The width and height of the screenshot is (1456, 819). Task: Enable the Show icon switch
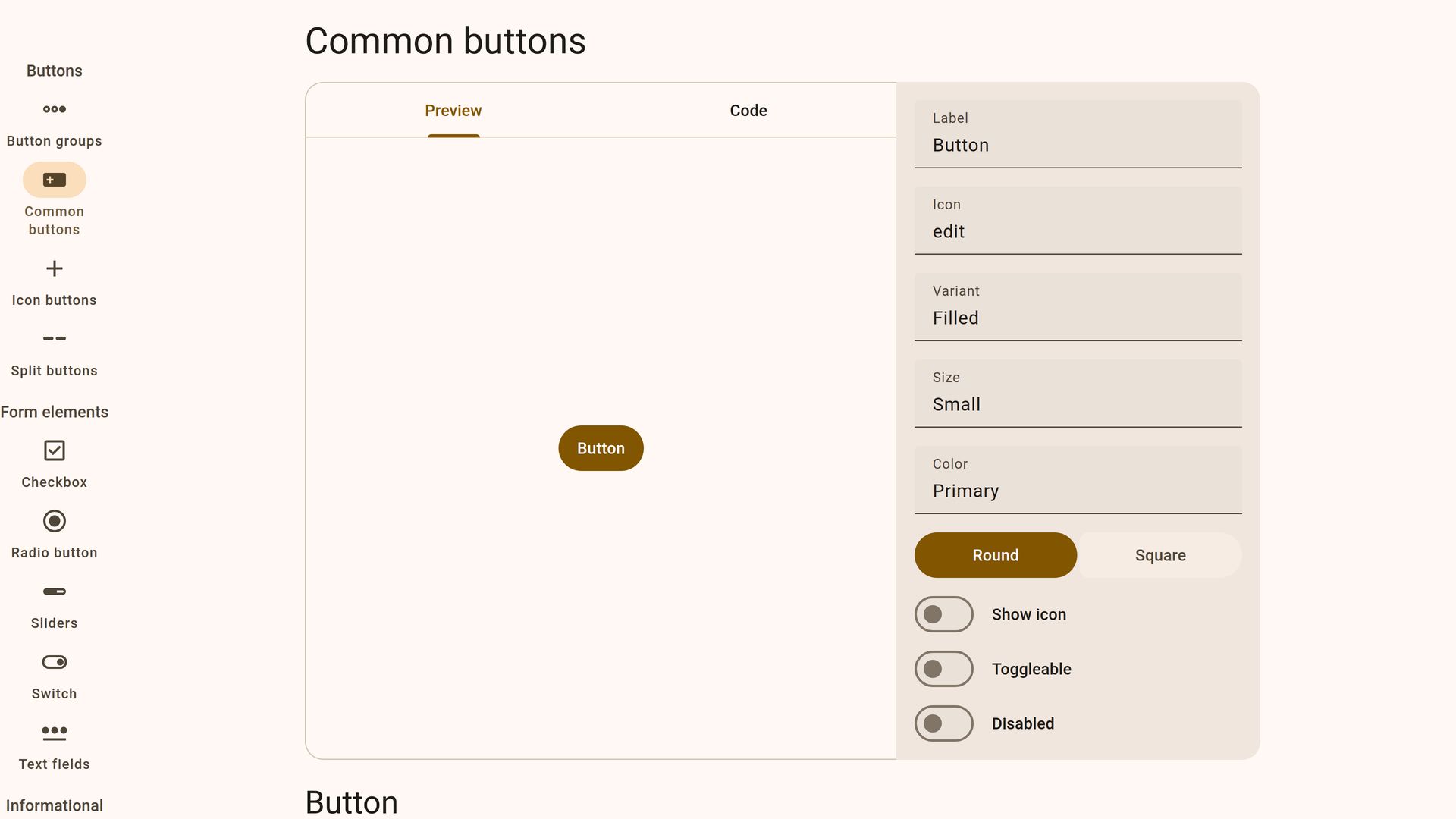point(943,614)
